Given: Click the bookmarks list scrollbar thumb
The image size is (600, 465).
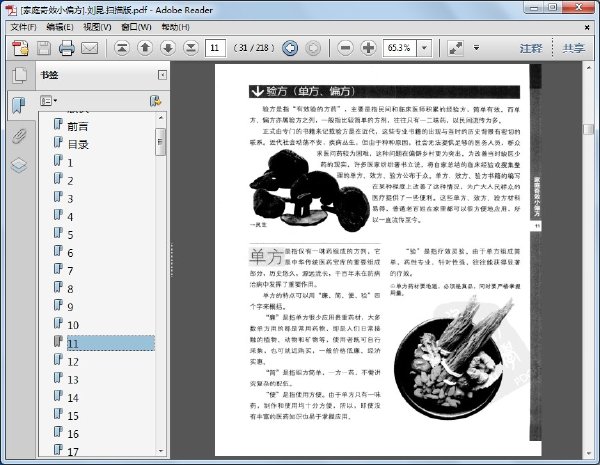Looking at the screenshot, I should click(x=161, y=142).
